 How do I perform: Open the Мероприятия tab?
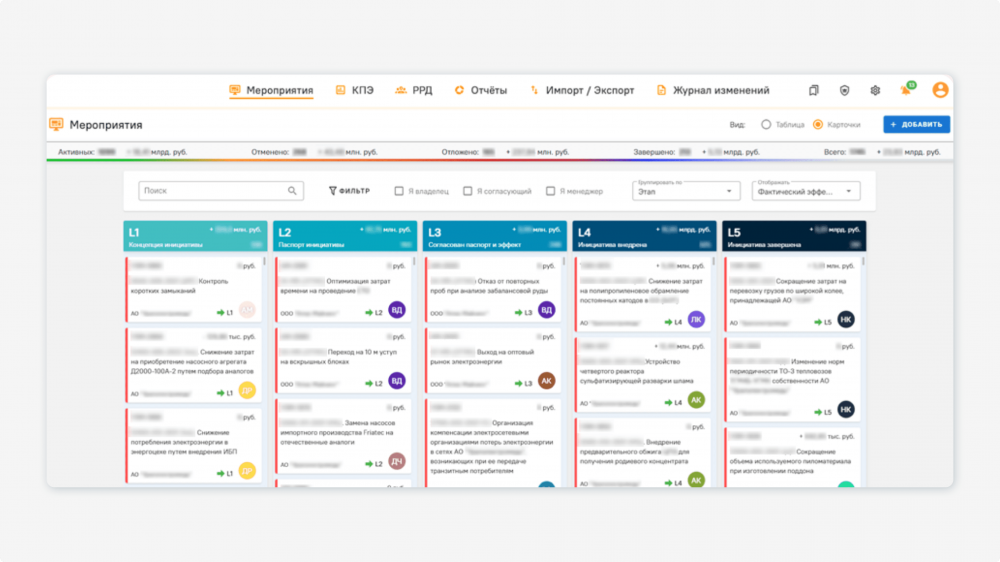272,91
